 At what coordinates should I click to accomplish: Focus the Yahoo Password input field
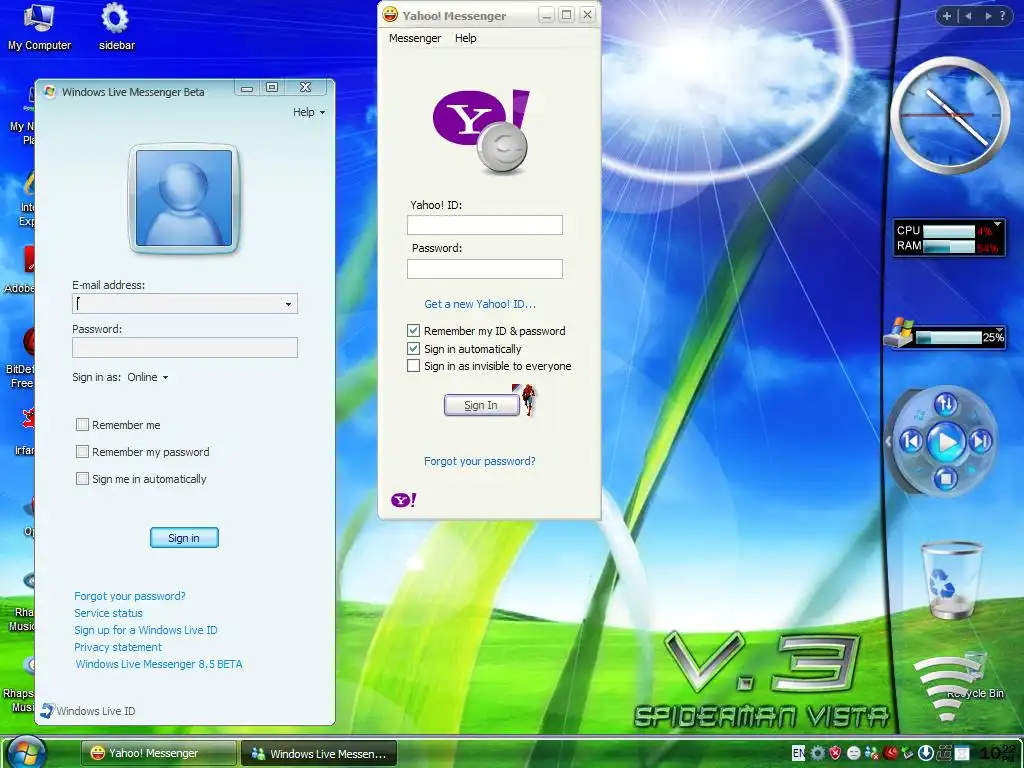(485, 268)
